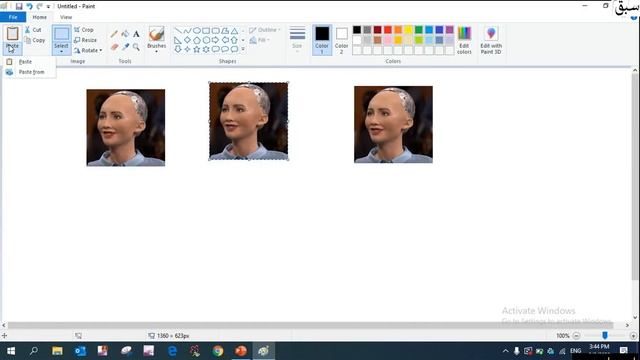Select the Eraser tool
Viewport: 640px width, 360px height.
tap(114, 47)
